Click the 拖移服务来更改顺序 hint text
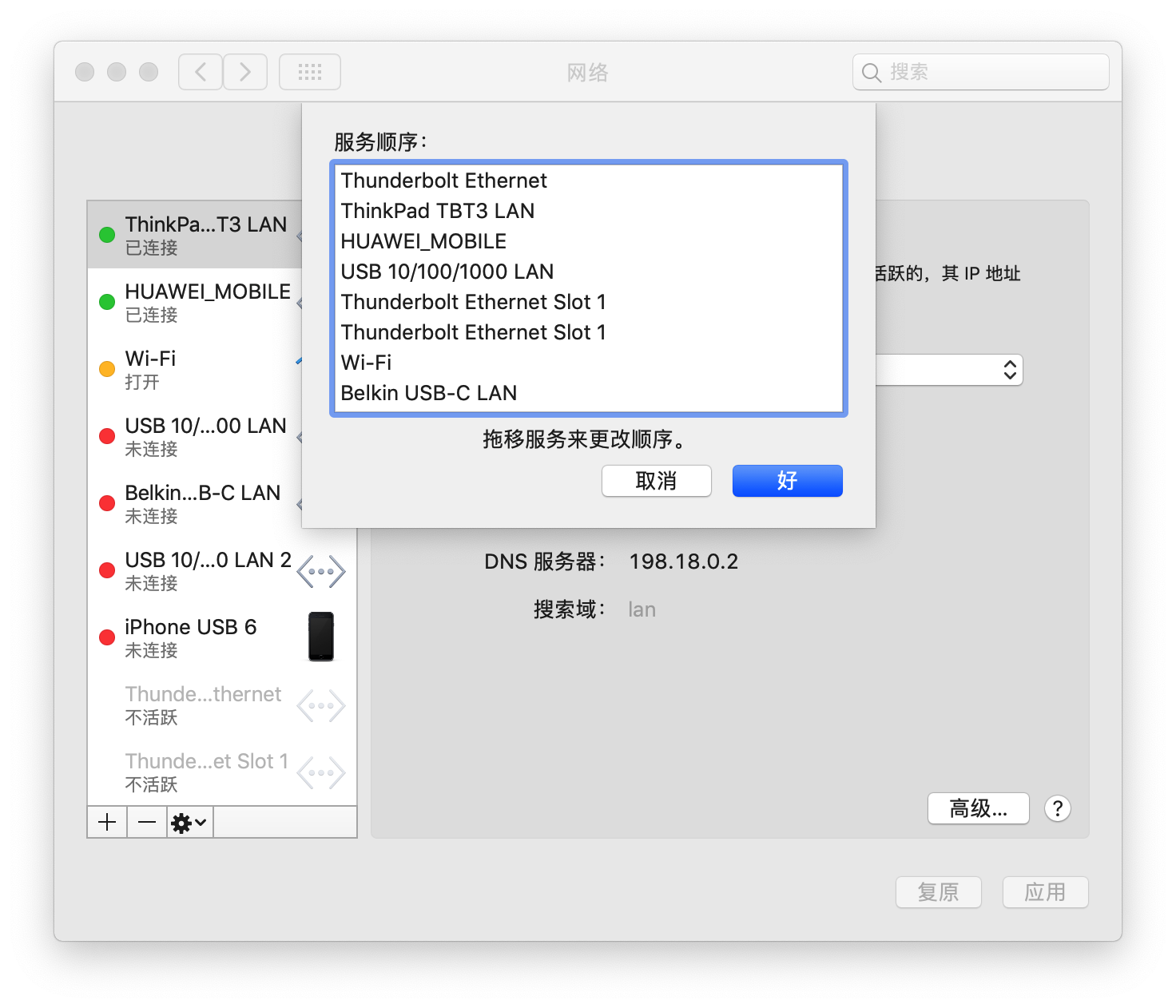This screenshot has width=1176, height=1008. (x=584, y=439)
